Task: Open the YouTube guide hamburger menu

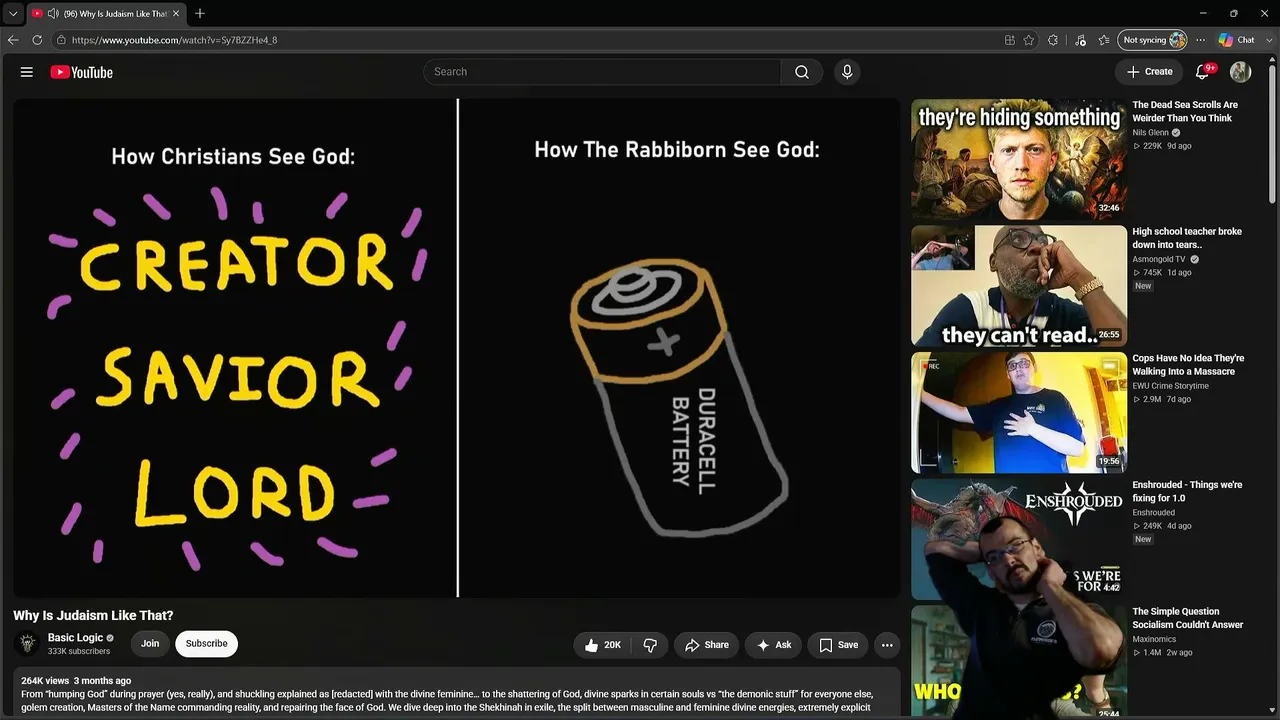Action: (27, 72)
